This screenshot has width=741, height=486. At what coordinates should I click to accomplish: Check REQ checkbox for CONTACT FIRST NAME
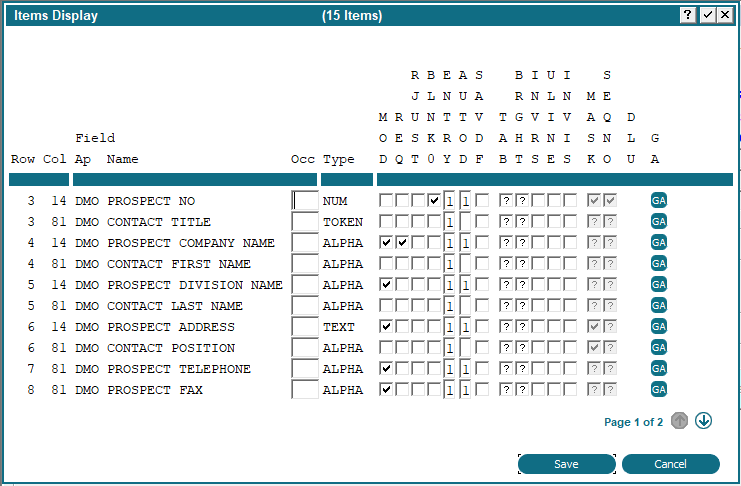coord(402,263)
